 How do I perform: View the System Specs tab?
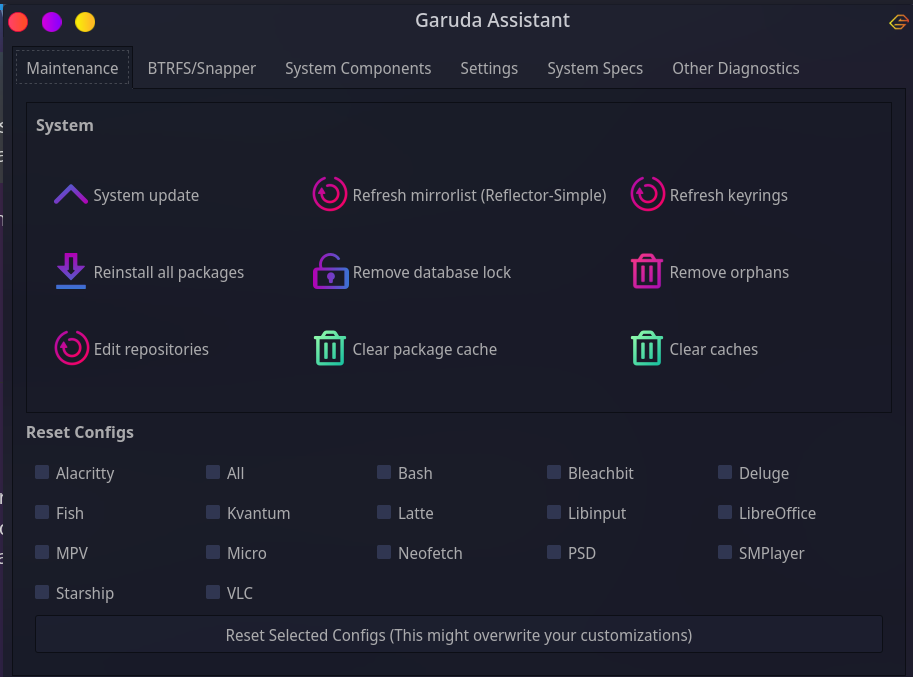[595, 68]
